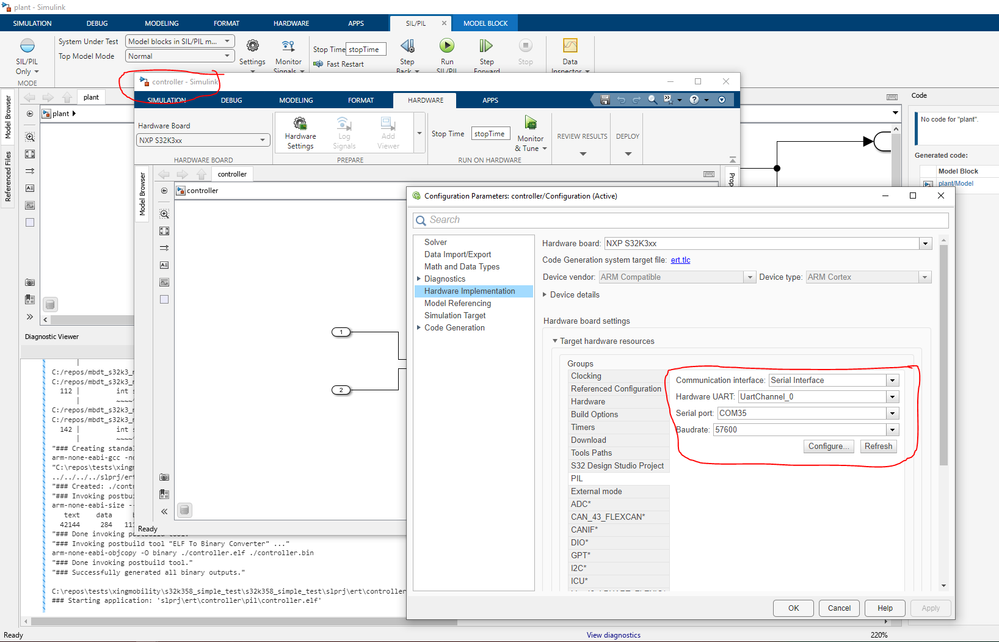Click Fit to View icon in controller palette
This screenshot has width=999, height=642.
(164, 231)
